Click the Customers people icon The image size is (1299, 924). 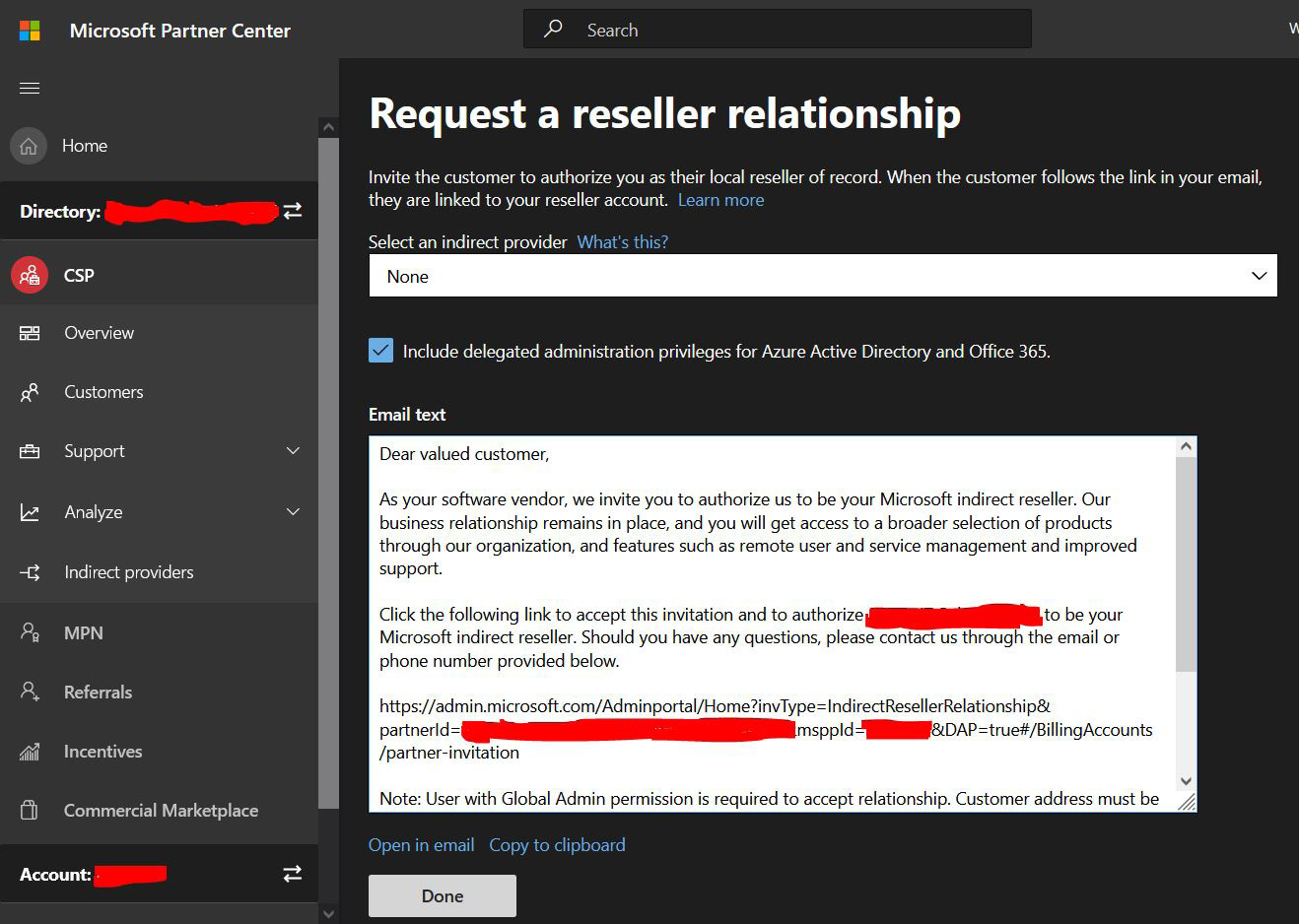pos(30,392)
